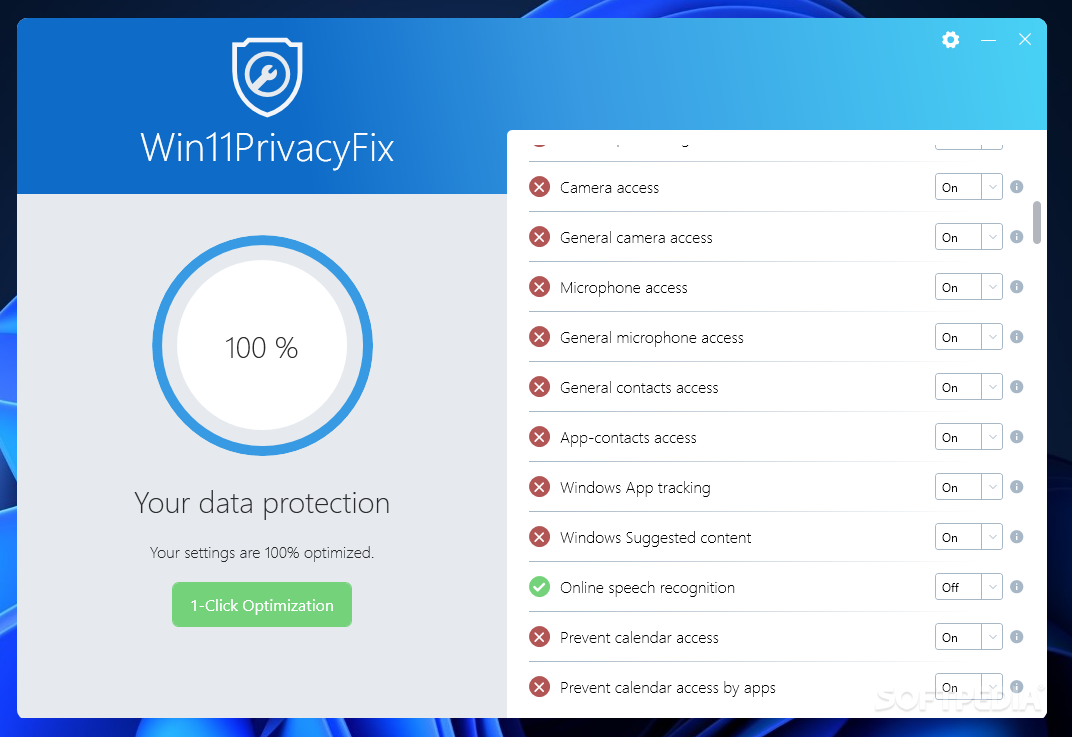Open General microphone access dropdown
The width and height of the screenshot is (1072, 737).
tap(968, 337)
